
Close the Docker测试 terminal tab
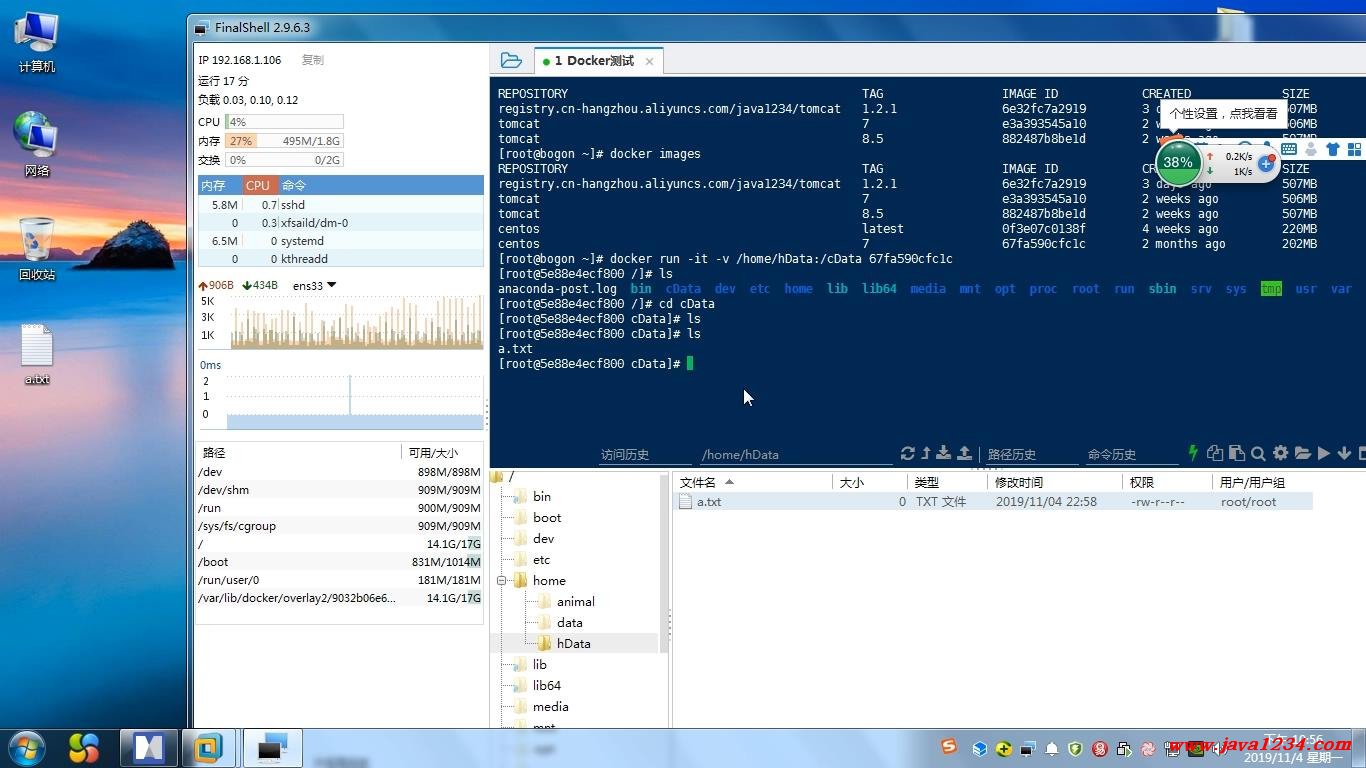tap(649, 61)
